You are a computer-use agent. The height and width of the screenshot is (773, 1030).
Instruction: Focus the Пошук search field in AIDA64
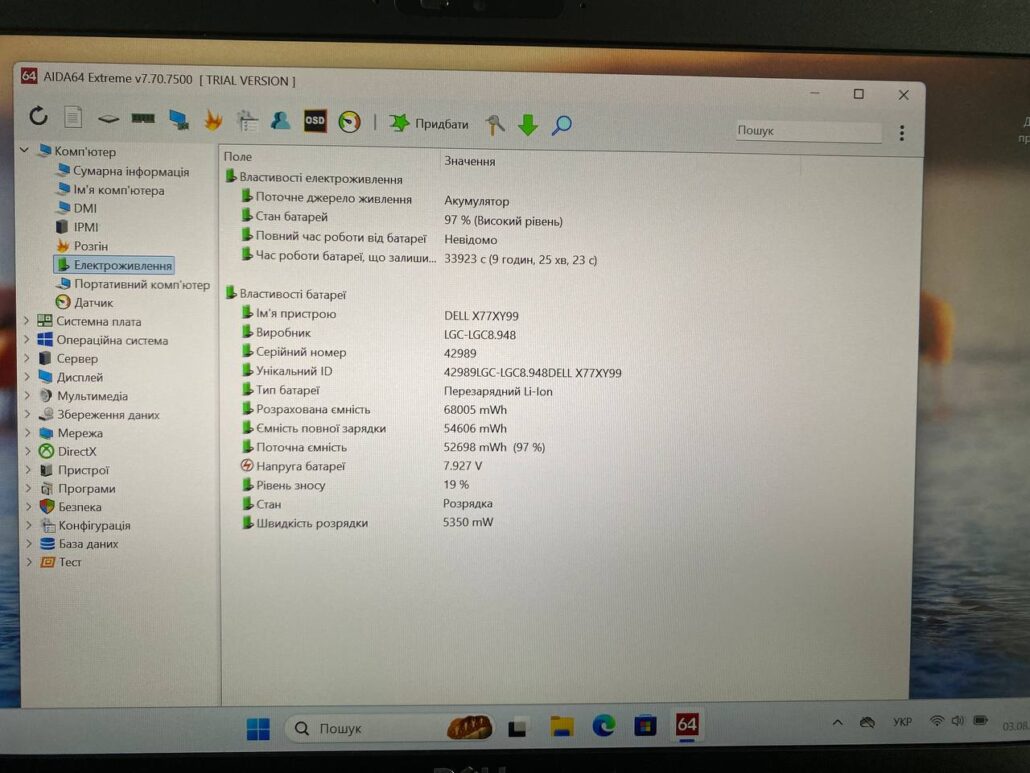(807, 131)
